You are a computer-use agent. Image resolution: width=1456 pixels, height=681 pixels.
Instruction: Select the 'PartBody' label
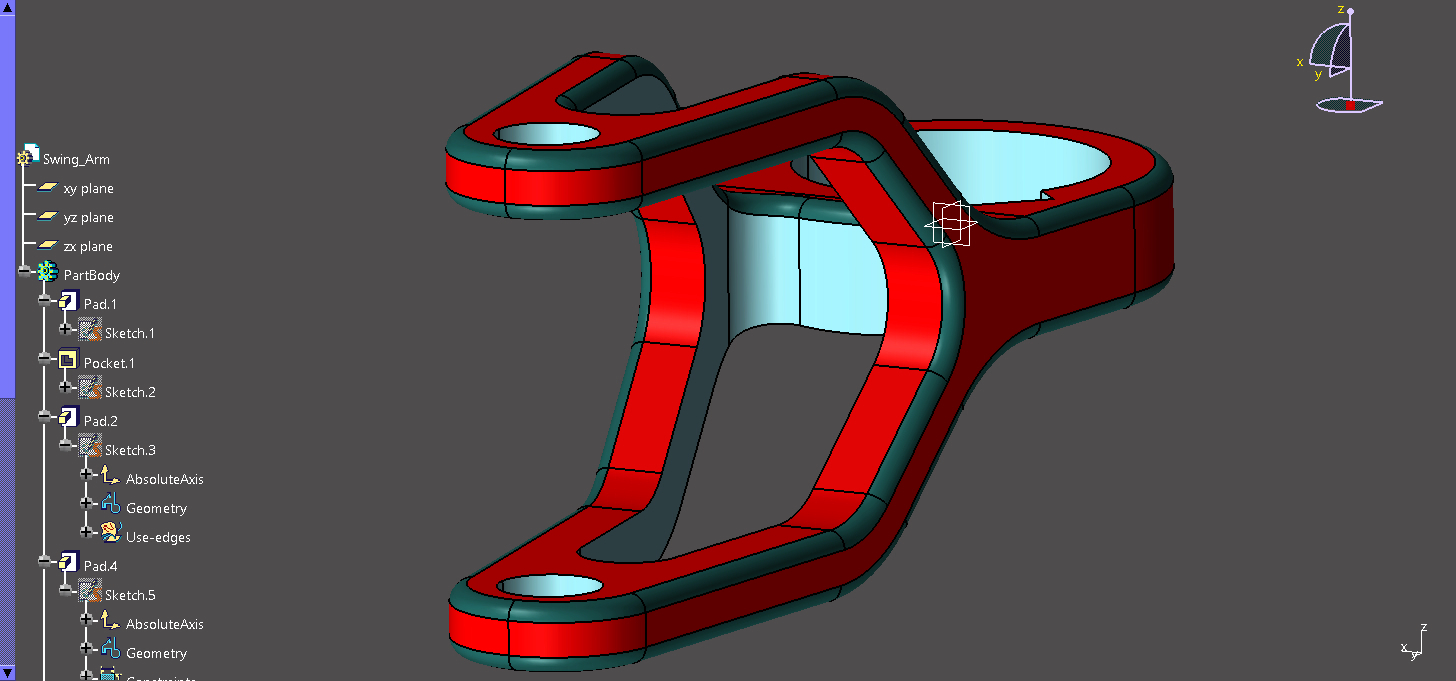(x=92, y=275)
